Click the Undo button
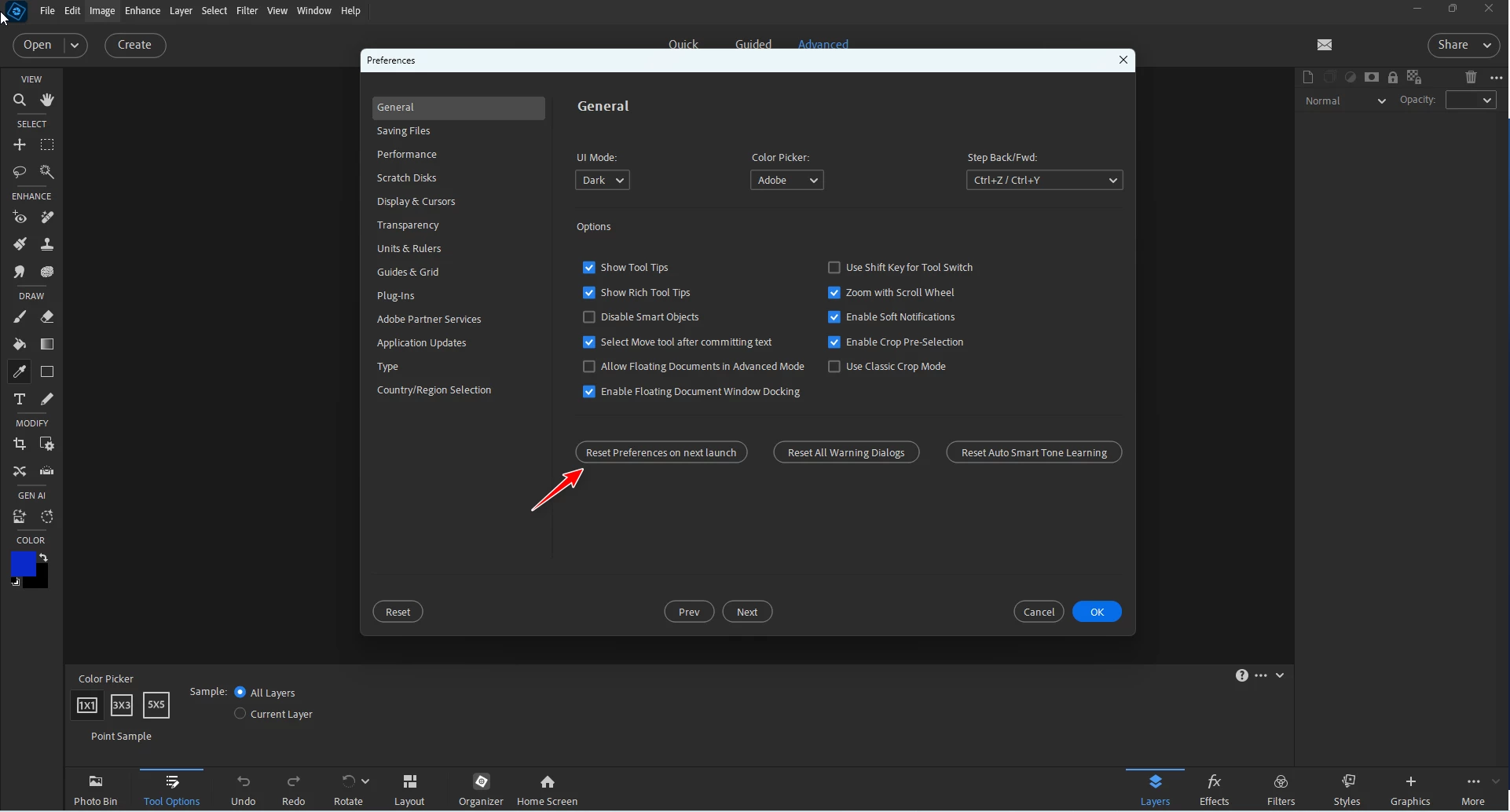The image size is (1510, 812). (244, 790)
